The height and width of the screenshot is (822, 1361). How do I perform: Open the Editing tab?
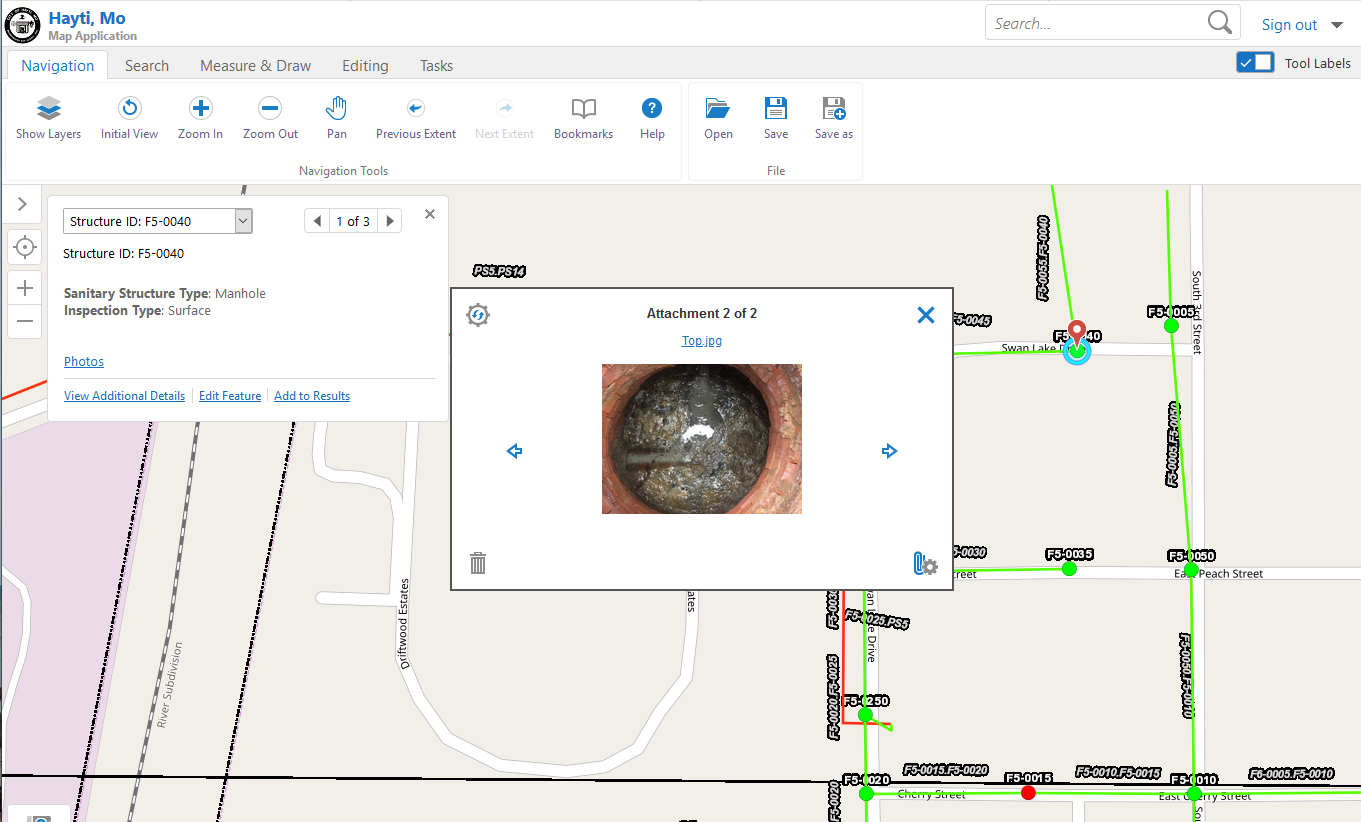[x=365, y=66]
